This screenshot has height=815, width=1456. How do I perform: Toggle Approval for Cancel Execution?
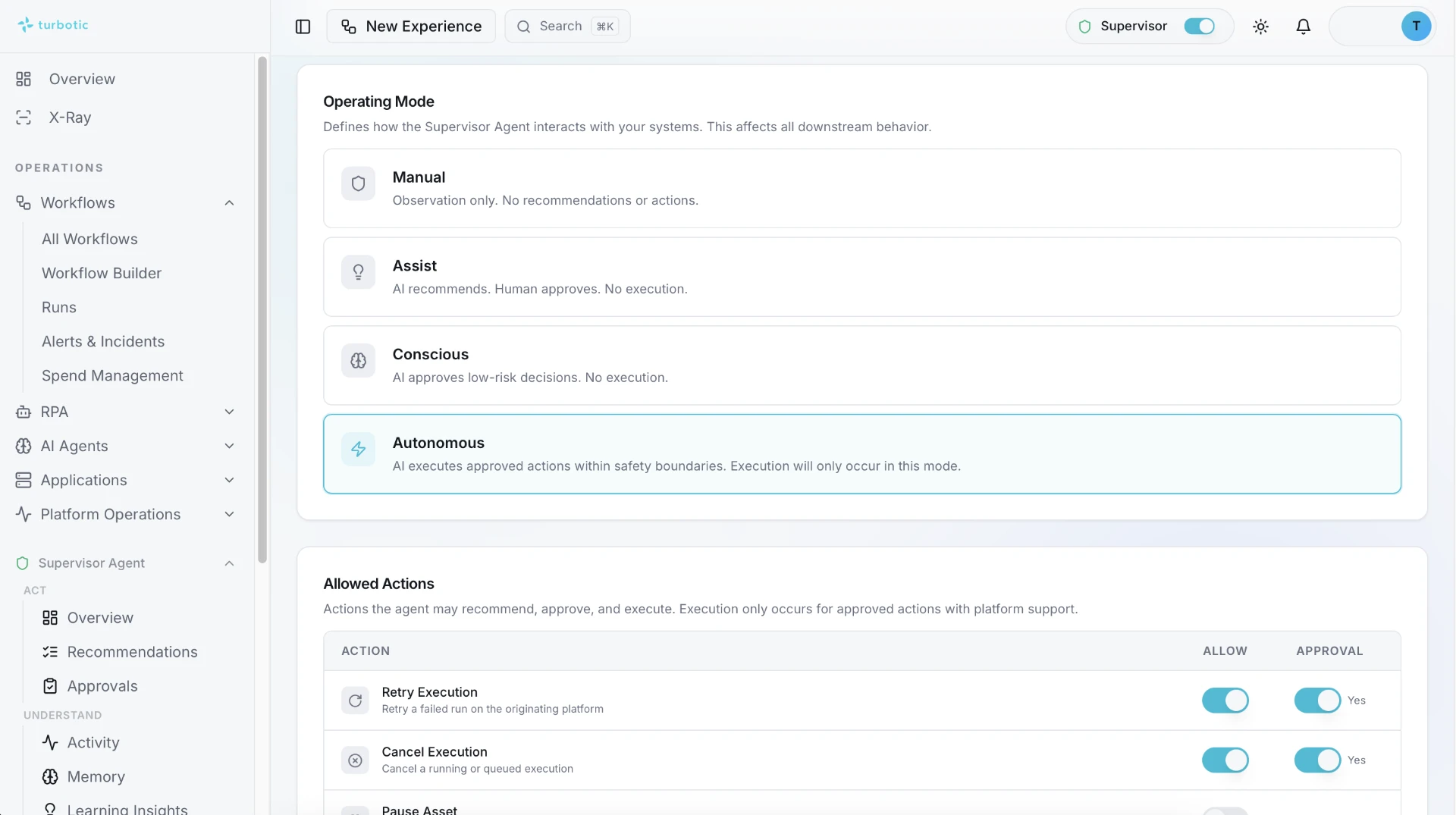pos(1317,760)
